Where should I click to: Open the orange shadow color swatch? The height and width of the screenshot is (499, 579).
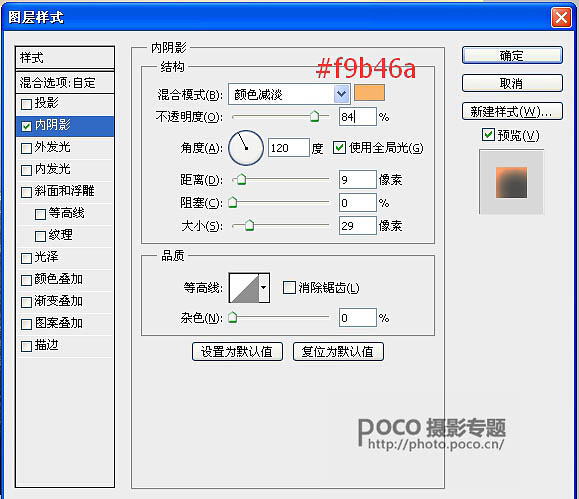click(x=369, y=93)
